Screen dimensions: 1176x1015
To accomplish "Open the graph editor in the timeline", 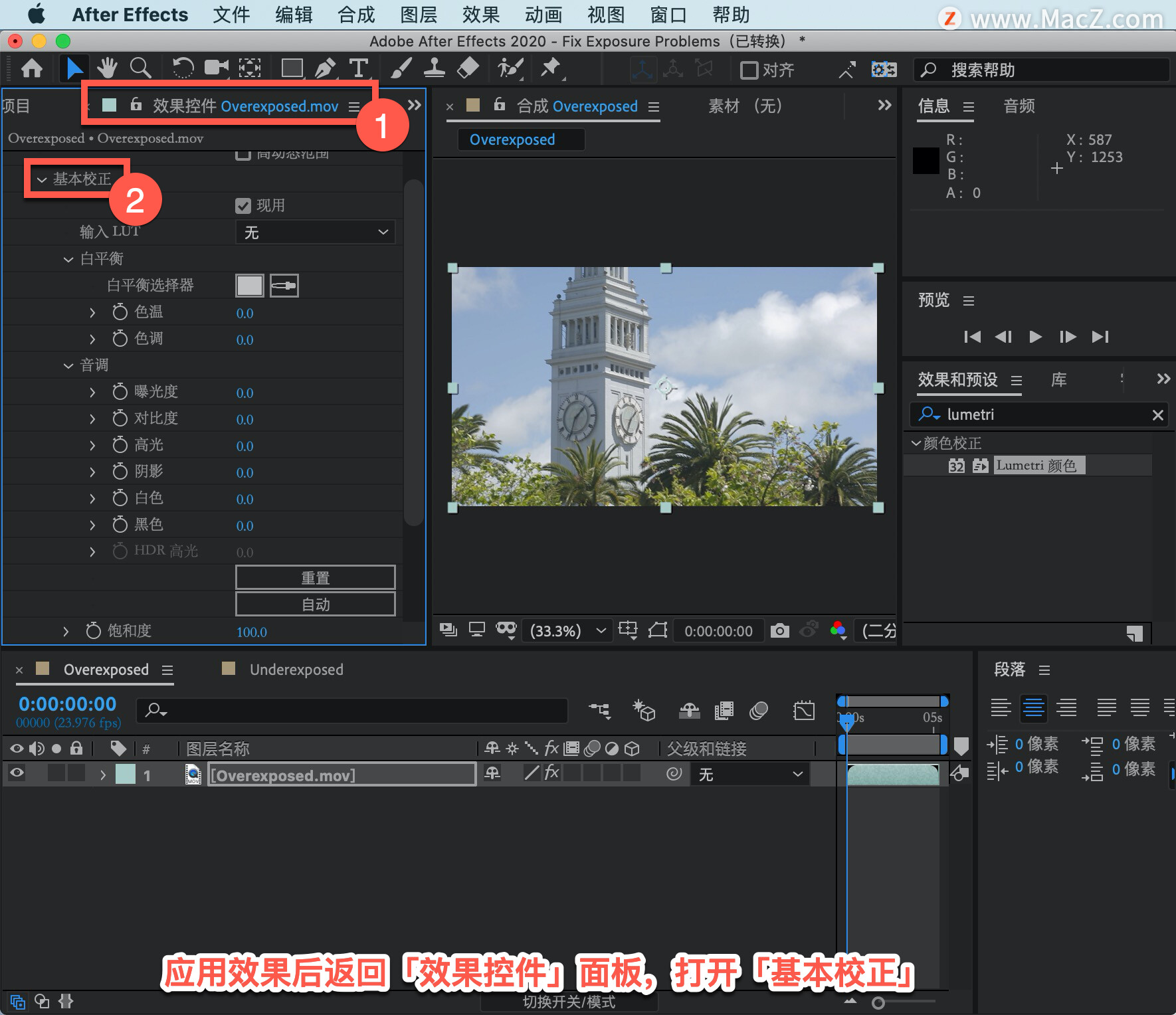I will (804, 711).
